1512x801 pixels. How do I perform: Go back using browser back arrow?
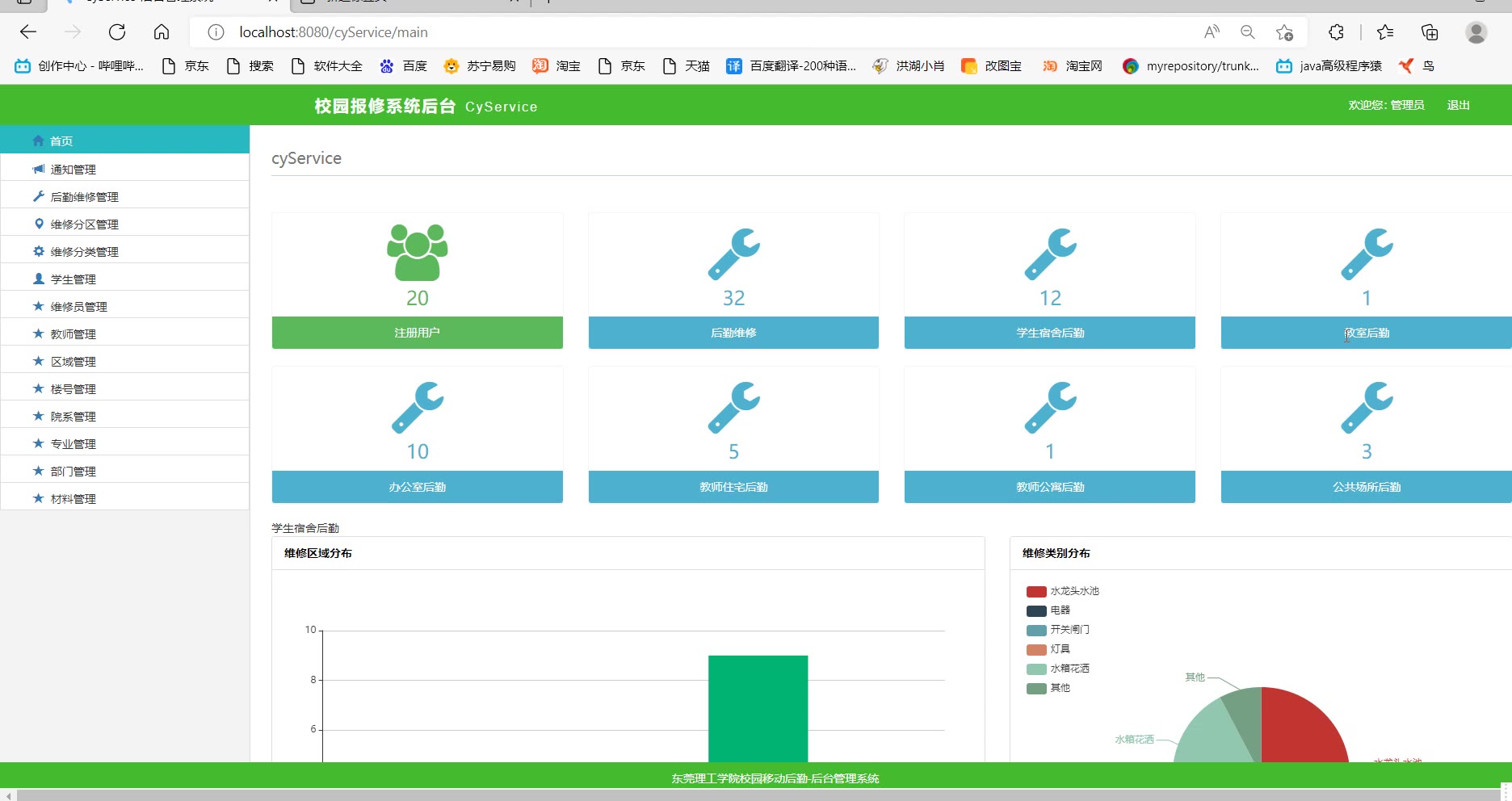click(x=28, y=32)
